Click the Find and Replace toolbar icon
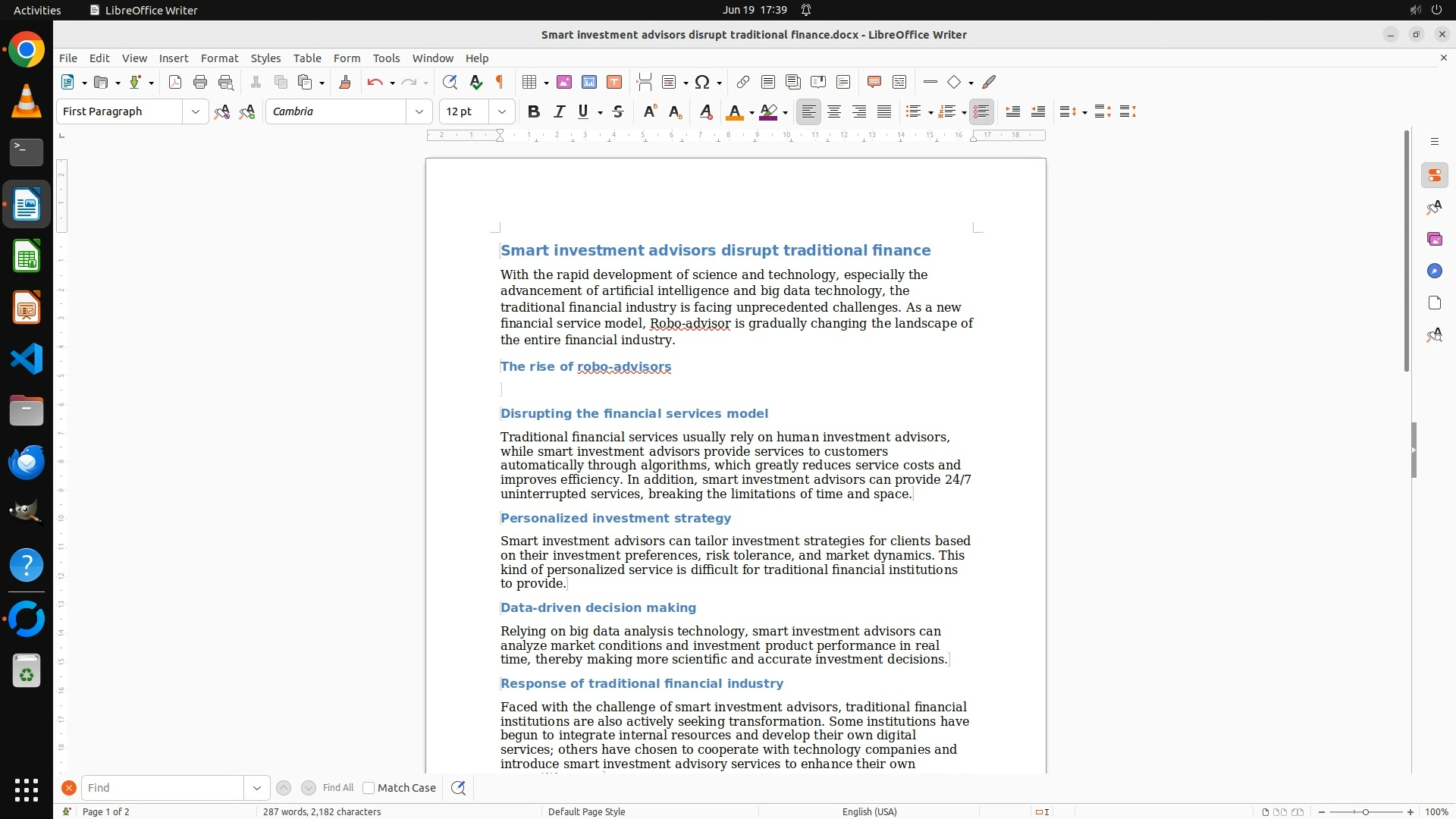 click(450, 83)
